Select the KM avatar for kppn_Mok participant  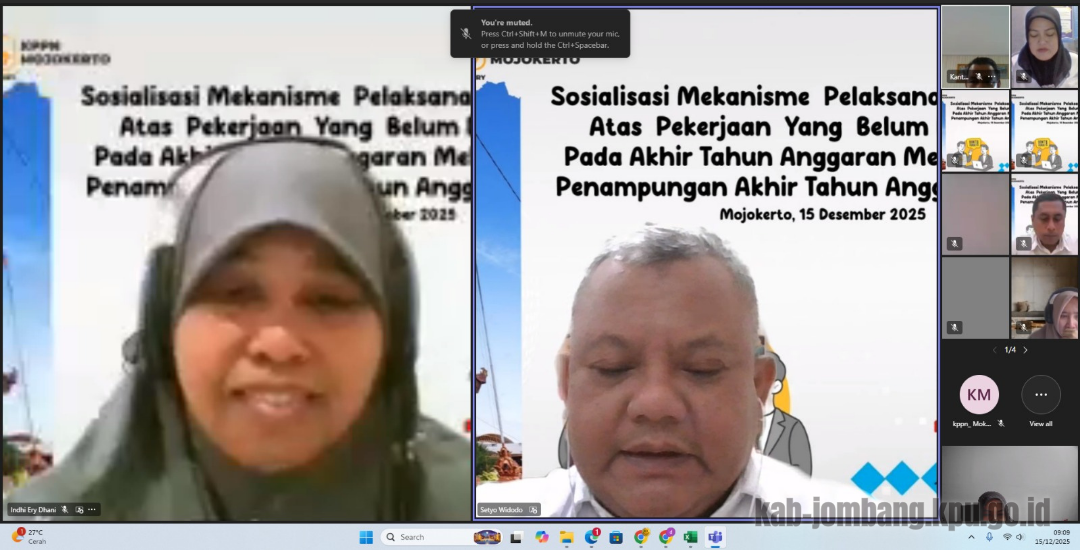click(x=979, y=395)
